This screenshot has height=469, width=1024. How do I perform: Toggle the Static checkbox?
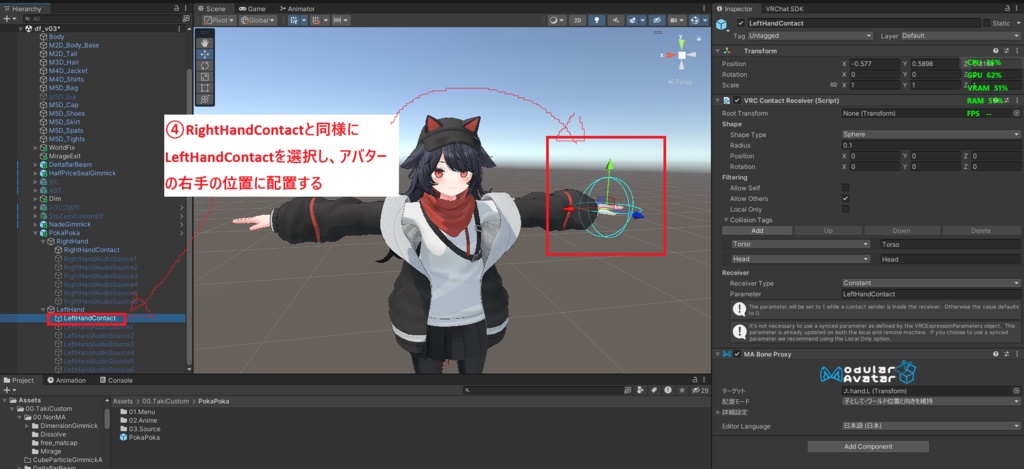[986, 23]
